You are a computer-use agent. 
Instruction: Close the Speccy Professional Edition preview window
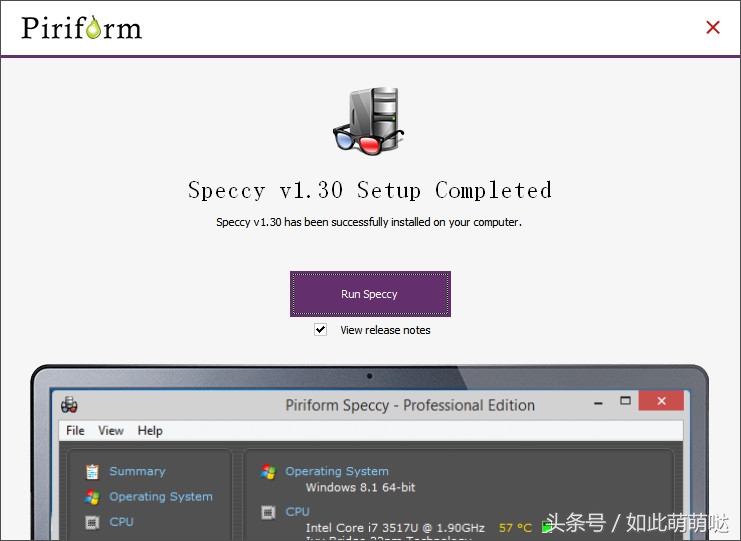661,401
